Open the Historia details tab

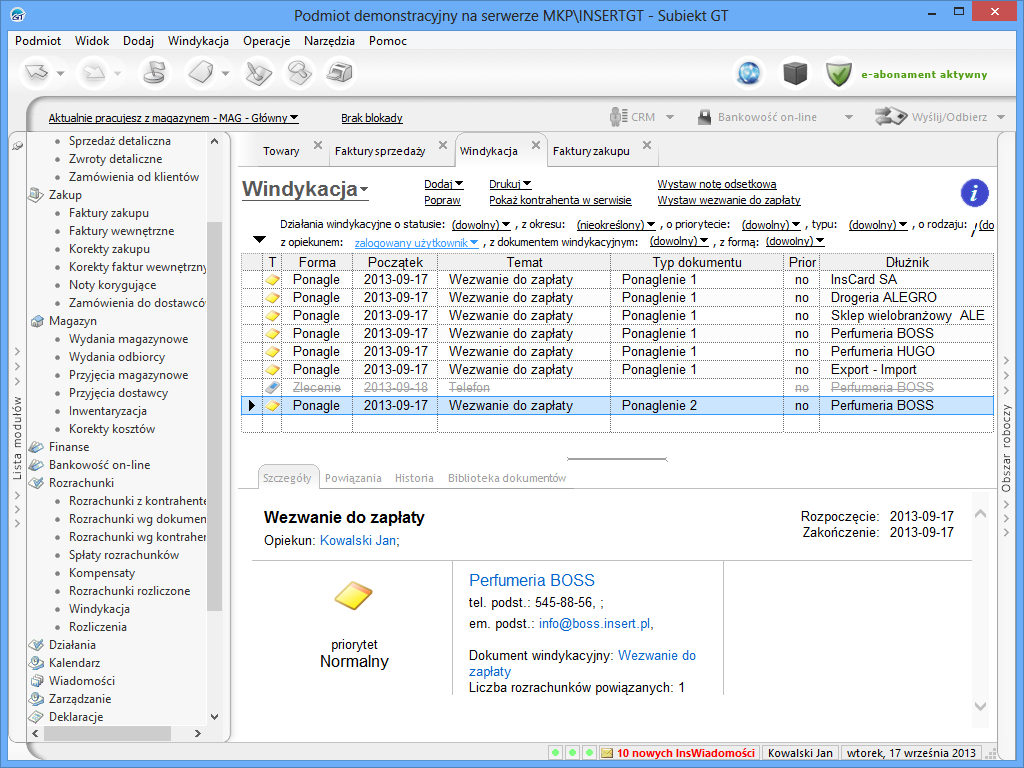point(414,478)
